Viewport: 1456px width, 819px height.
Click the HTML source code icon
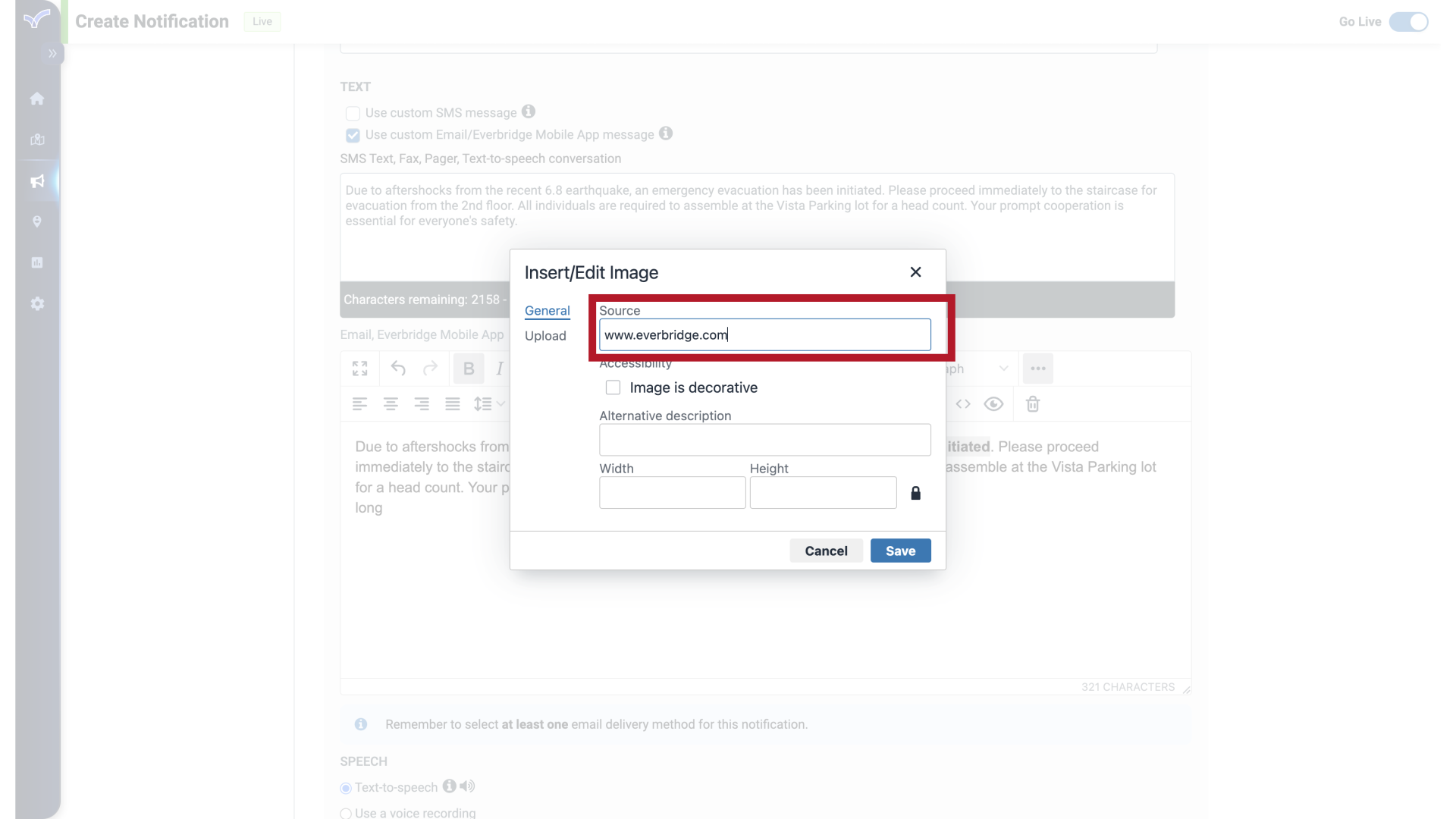tap(963, 404)
